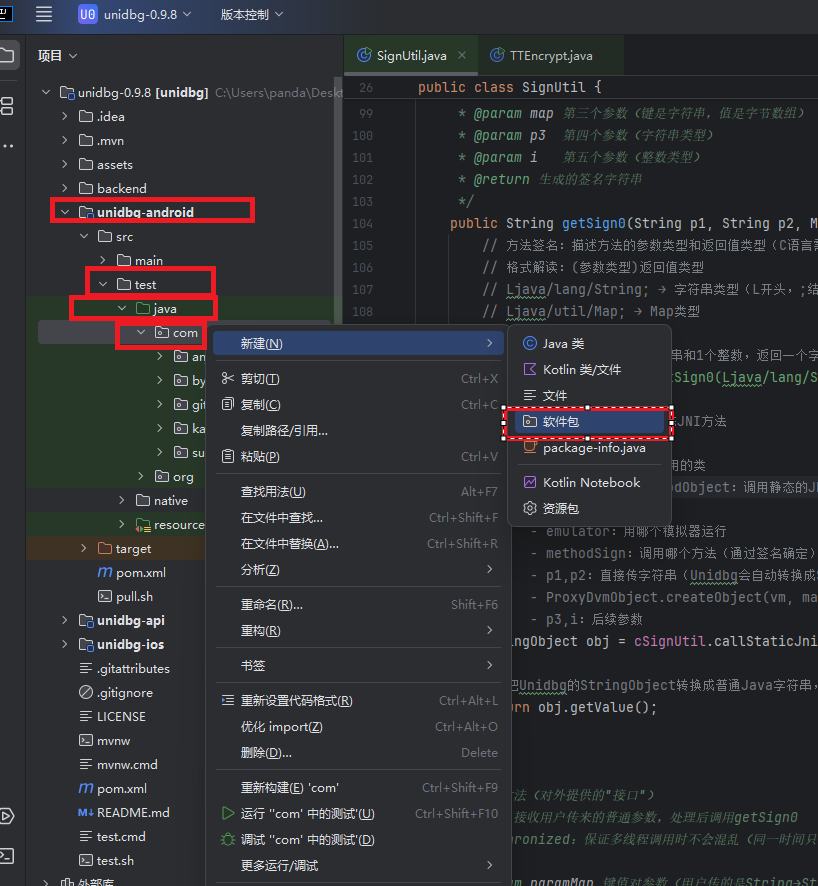
Task: Choose 在文件中替换(A)... entry
Action: pyautogui.click(x=358, y=544)
